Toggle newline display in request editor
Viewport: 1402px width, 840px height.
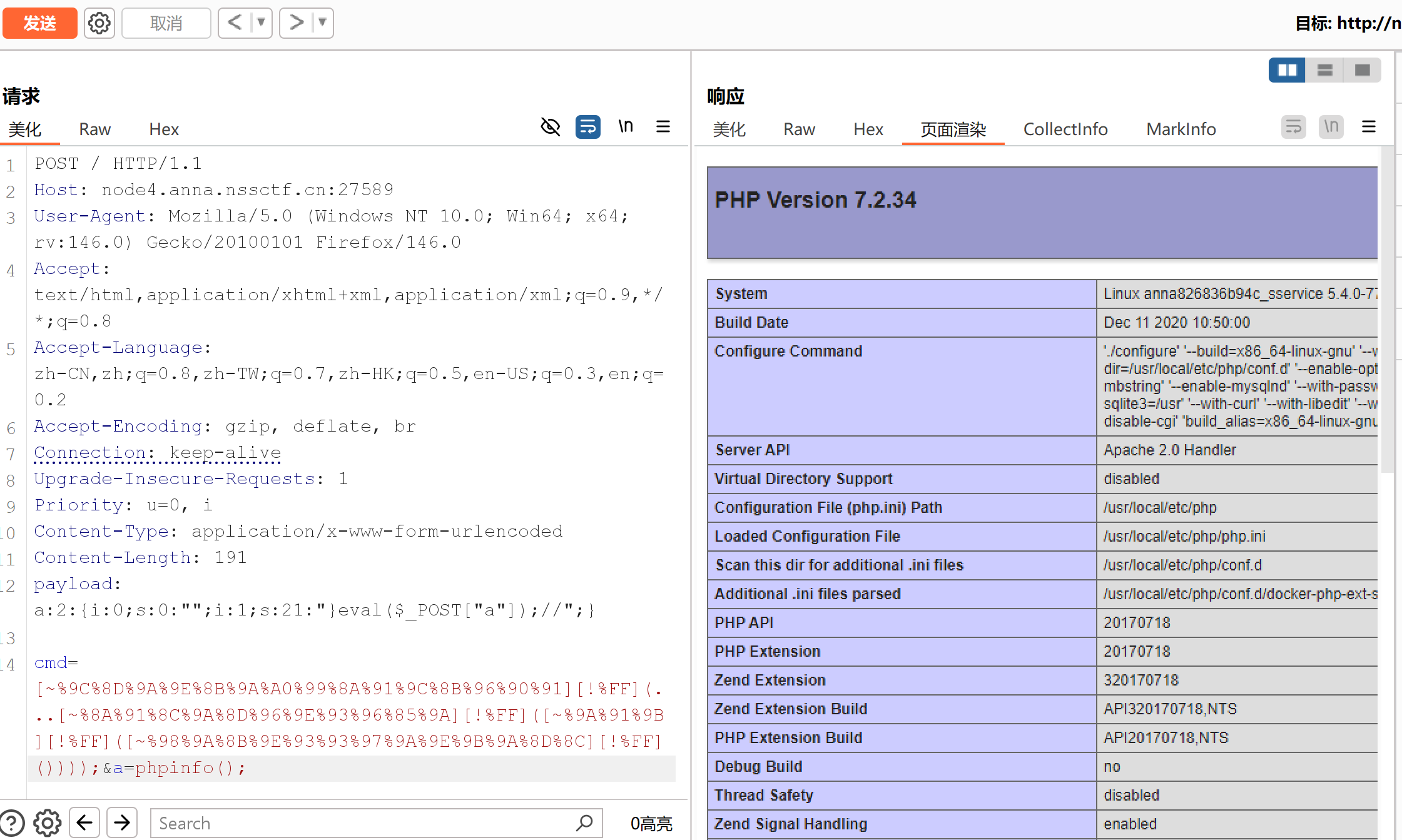coord(626,127)
